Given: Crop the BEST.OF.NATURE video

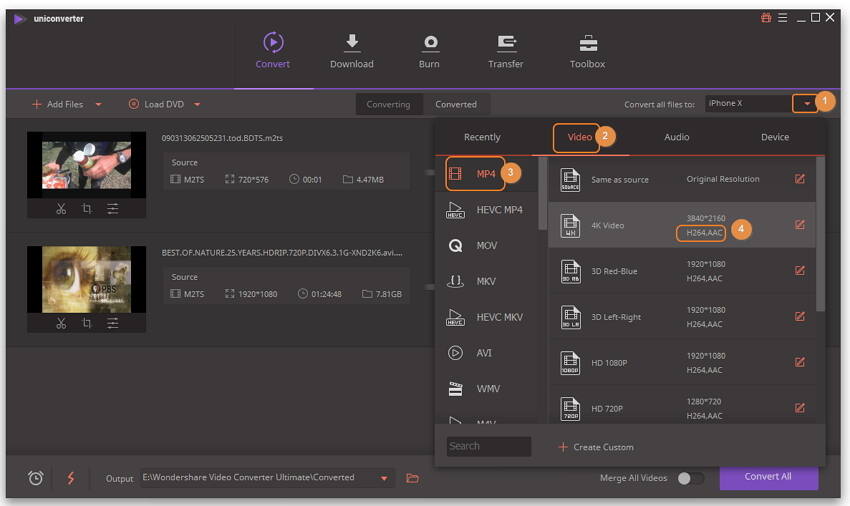Looking at the screenshot, I should pyautogui.click(x=87, y=324).
